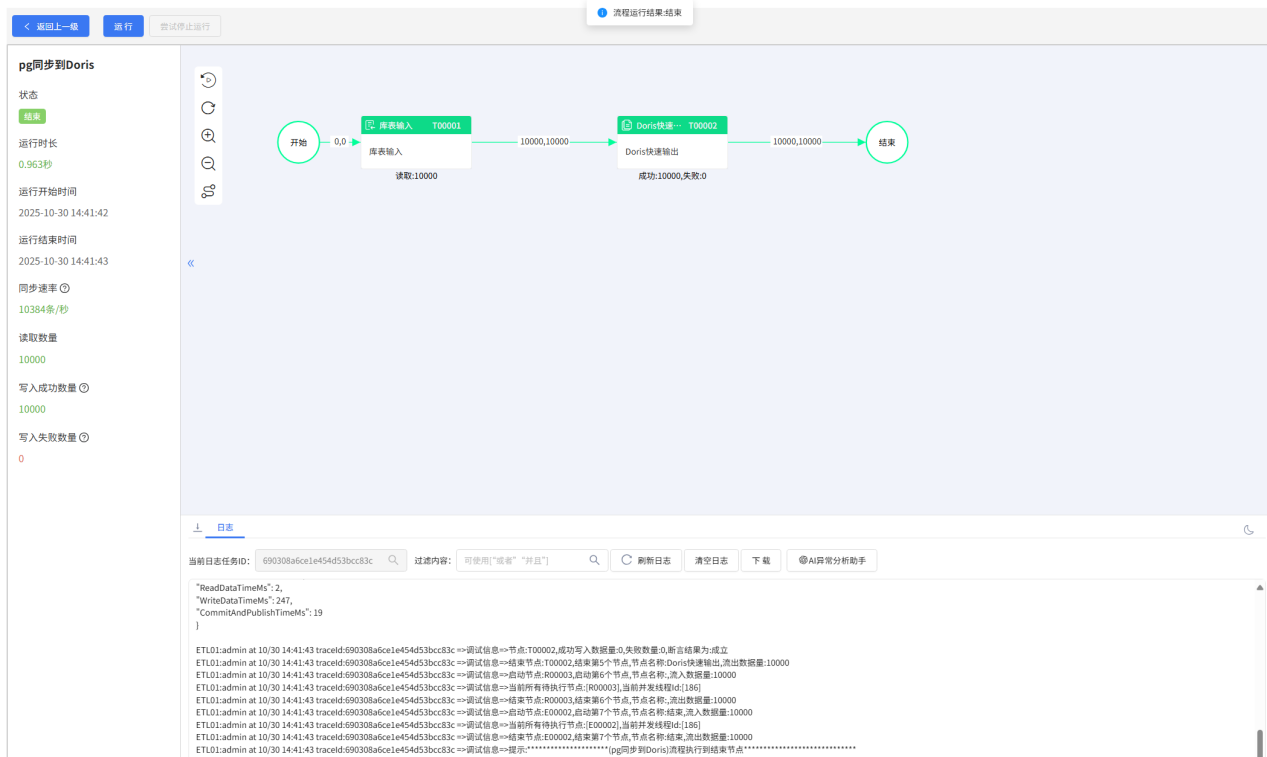This screenshot has width=1267, height=757.
Task: Click run start time 2025-10-30 14:41:42
Action: pos(63,213)
